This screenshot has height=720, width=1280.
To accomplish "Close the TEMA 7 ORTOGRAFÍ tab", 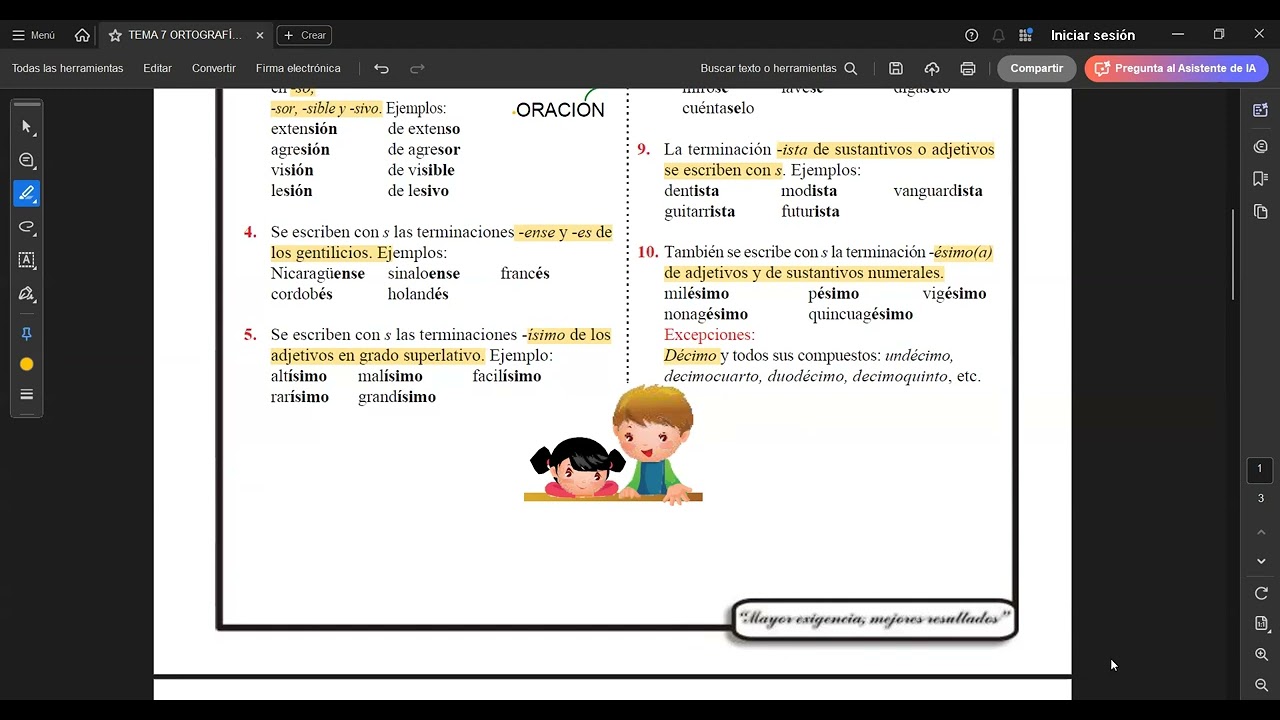I will pyautogui.click(x=260, y=35).
